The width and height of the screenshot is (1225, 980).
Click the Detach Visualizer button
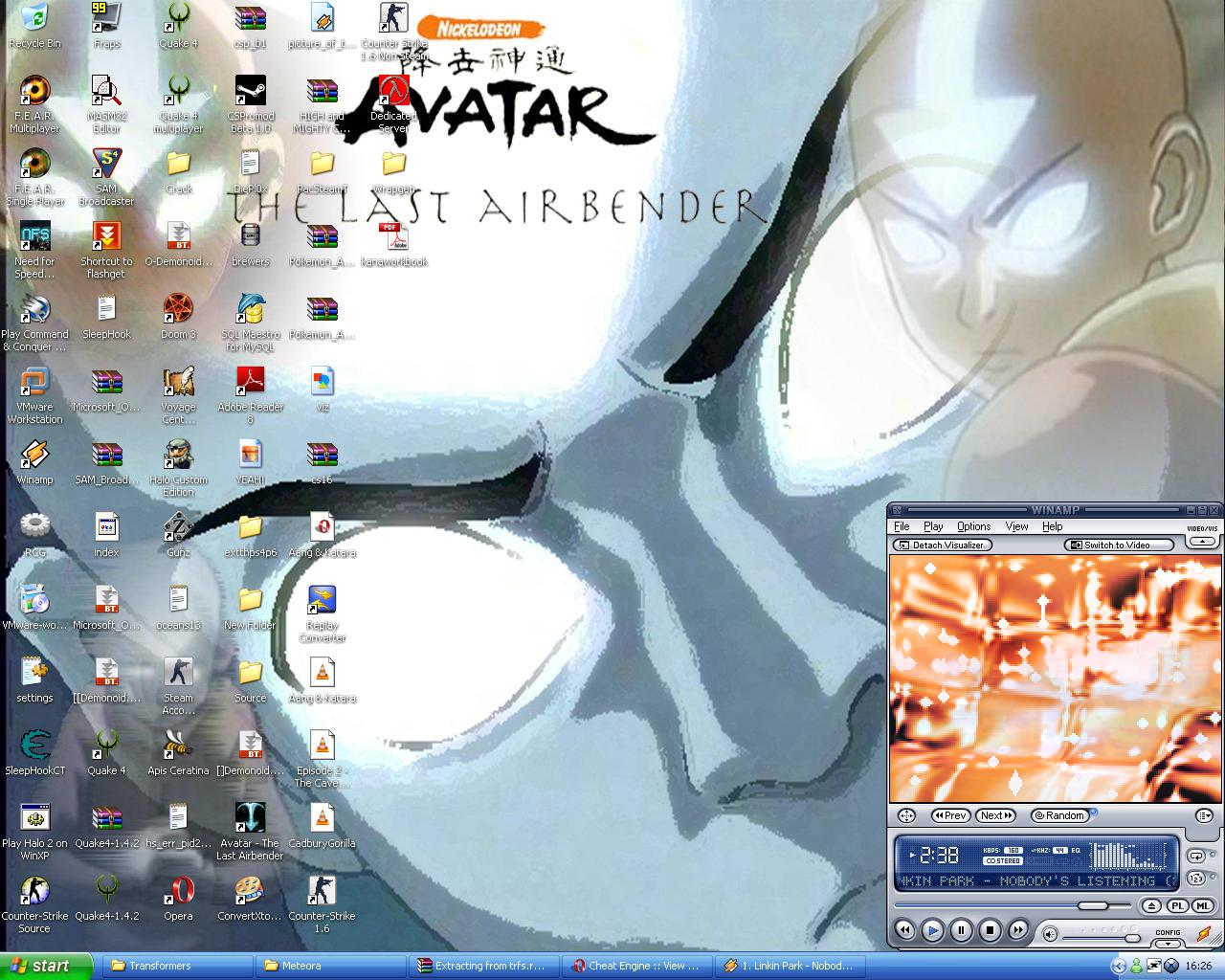942,546
